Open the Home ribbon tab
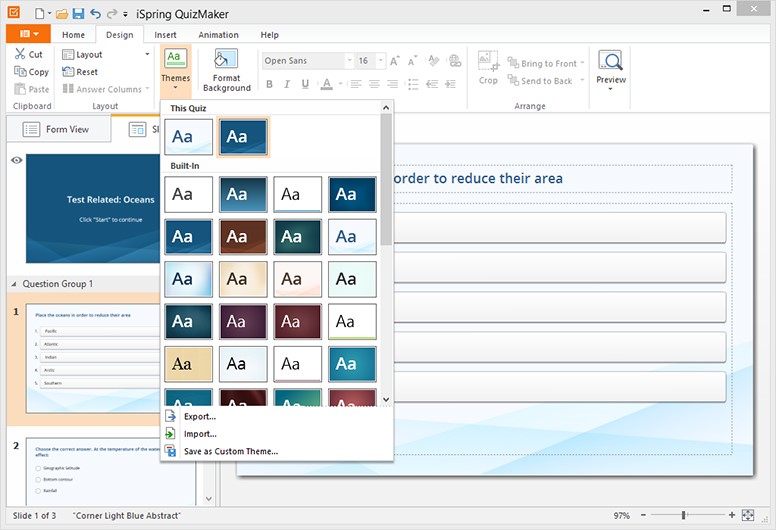 pos(73,35)
